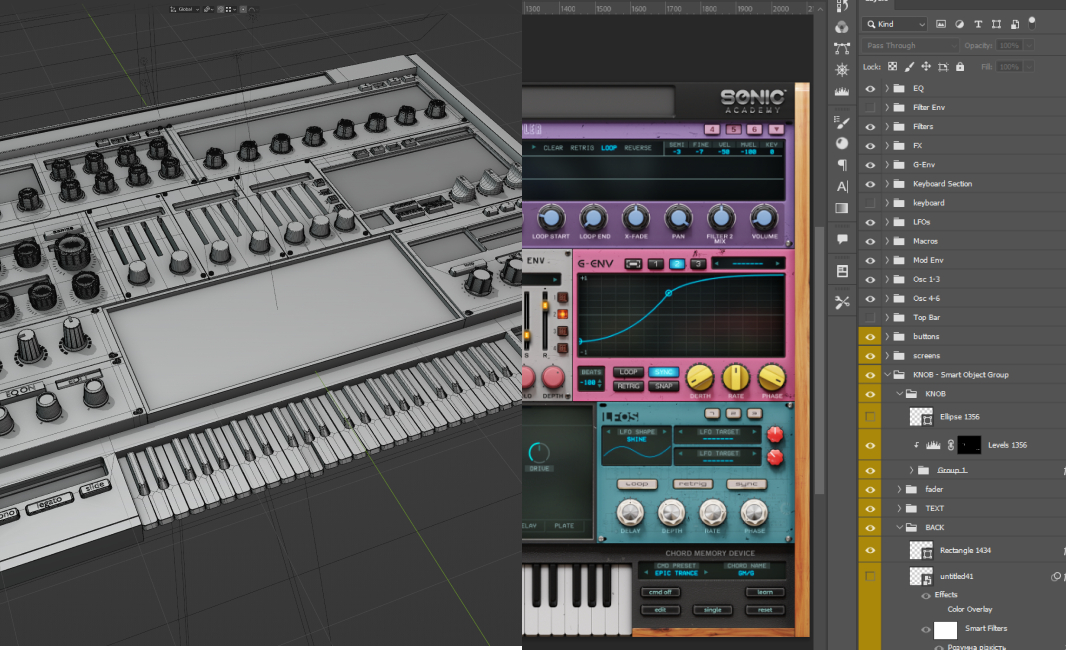1066x650 pixels.
Task: Toggle visibility of Ellipse 1356 layer
Action: point(870,416)
